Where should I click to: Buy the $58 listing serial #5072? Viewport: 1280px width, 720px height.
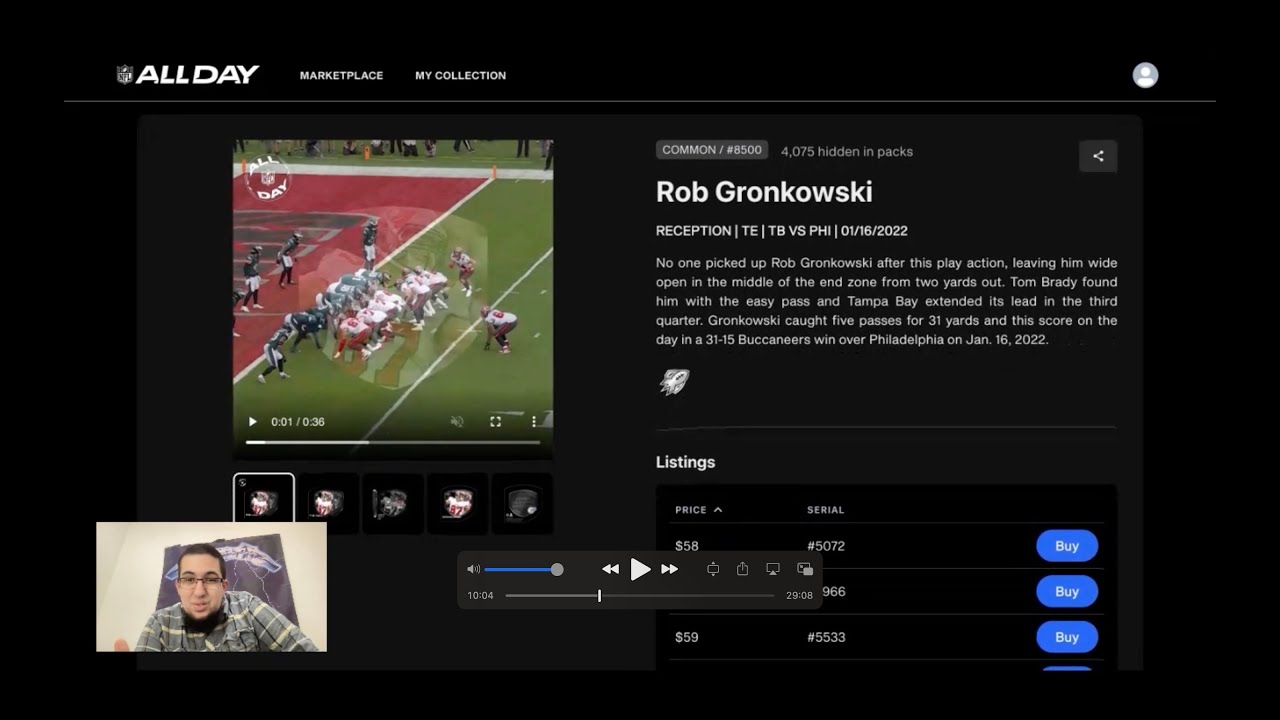click(x=1067, y=546)
